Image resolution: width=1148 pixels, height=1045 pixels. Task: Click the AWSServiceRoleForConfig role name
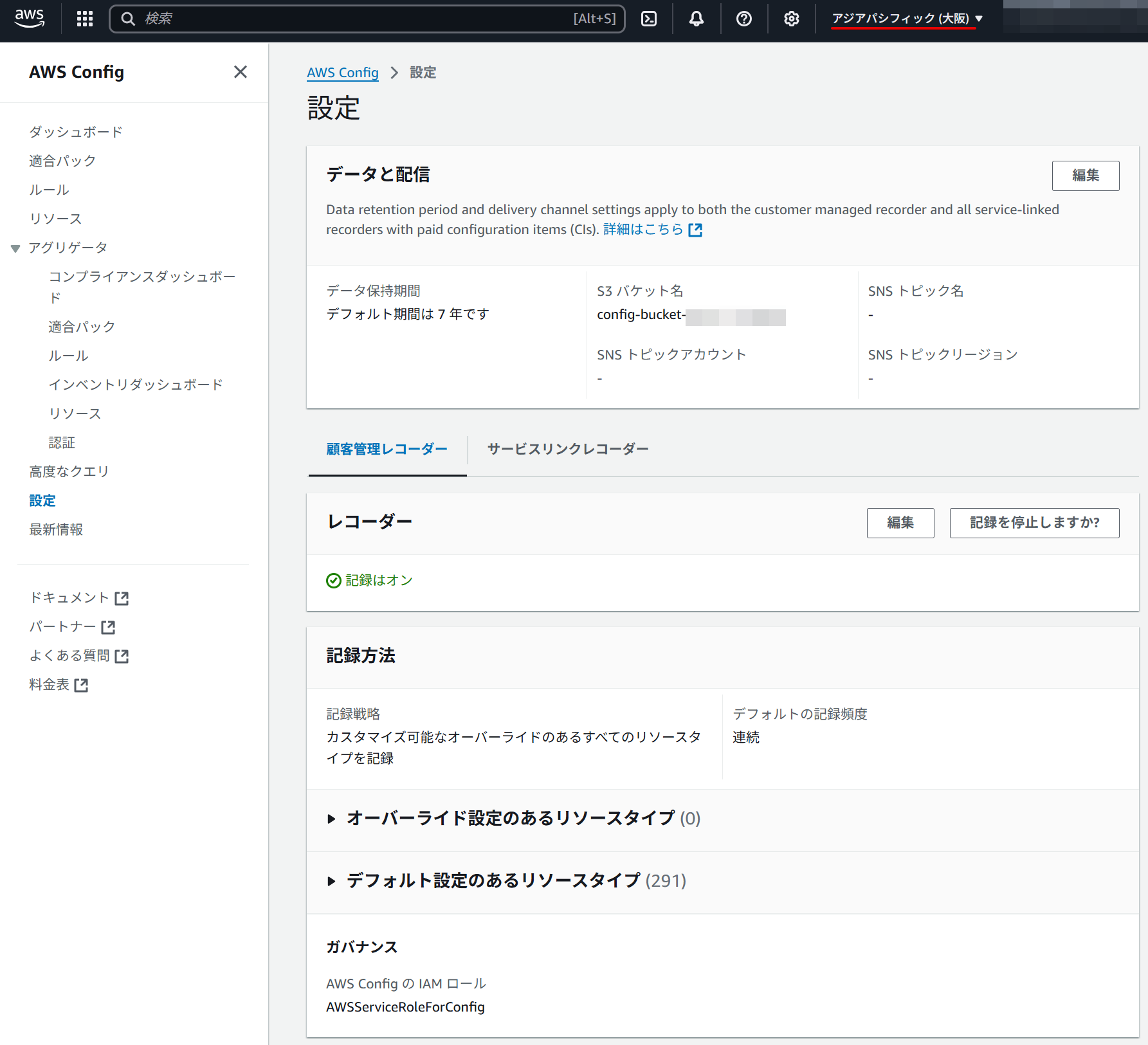coord(405,1007)
